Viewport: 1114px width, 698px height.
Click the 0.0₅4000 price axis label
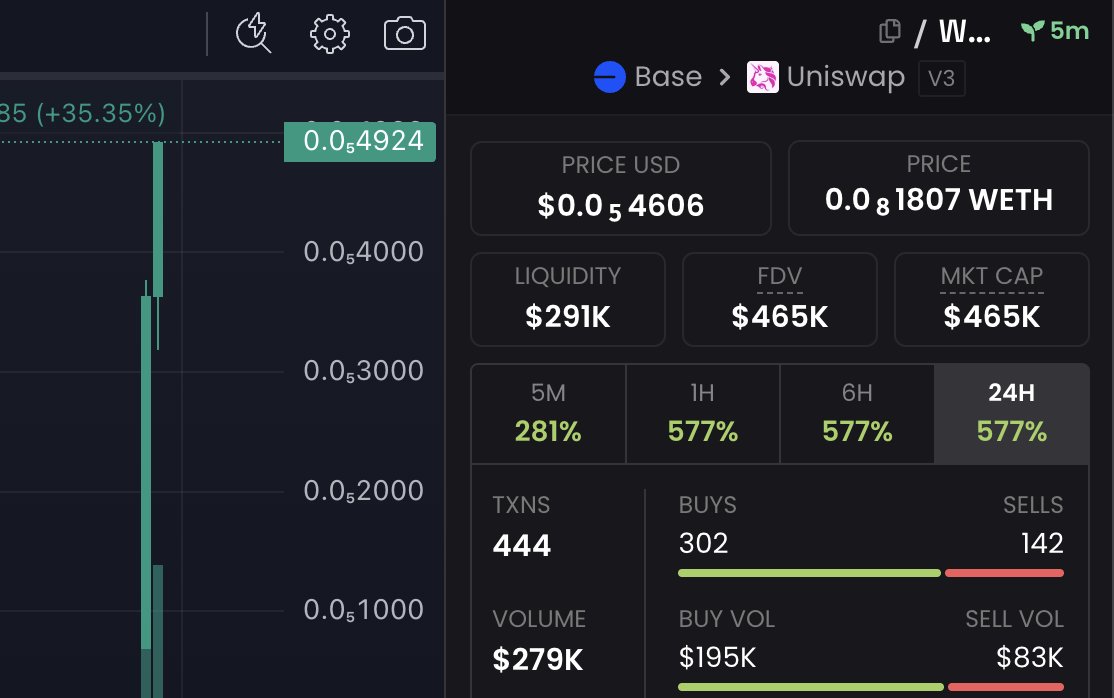(363, 252)
